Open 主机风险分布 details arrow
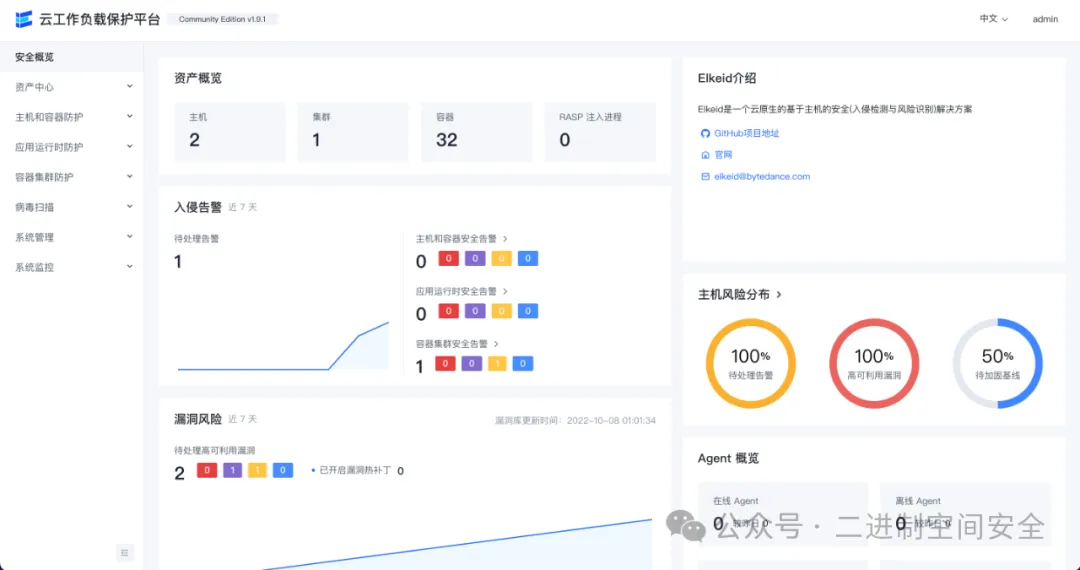 click(x=779, y=295)
